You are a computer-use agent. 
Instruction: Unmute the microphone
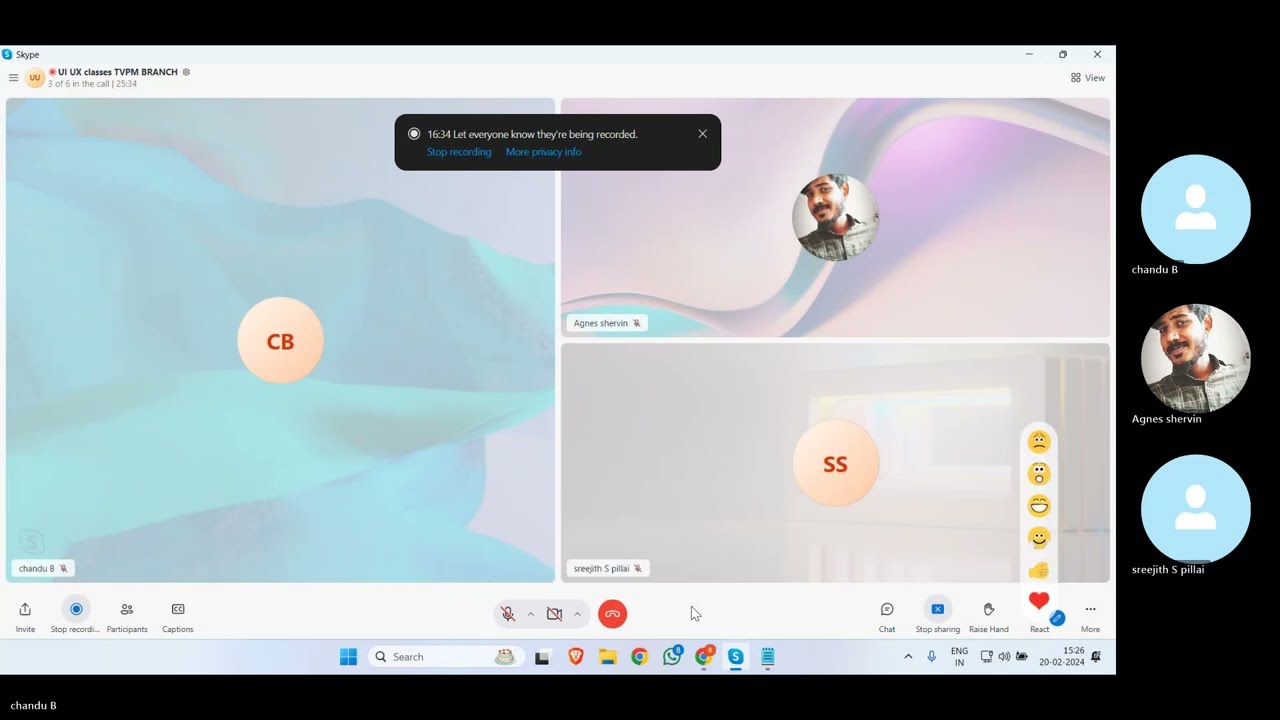tap(508, 614)
